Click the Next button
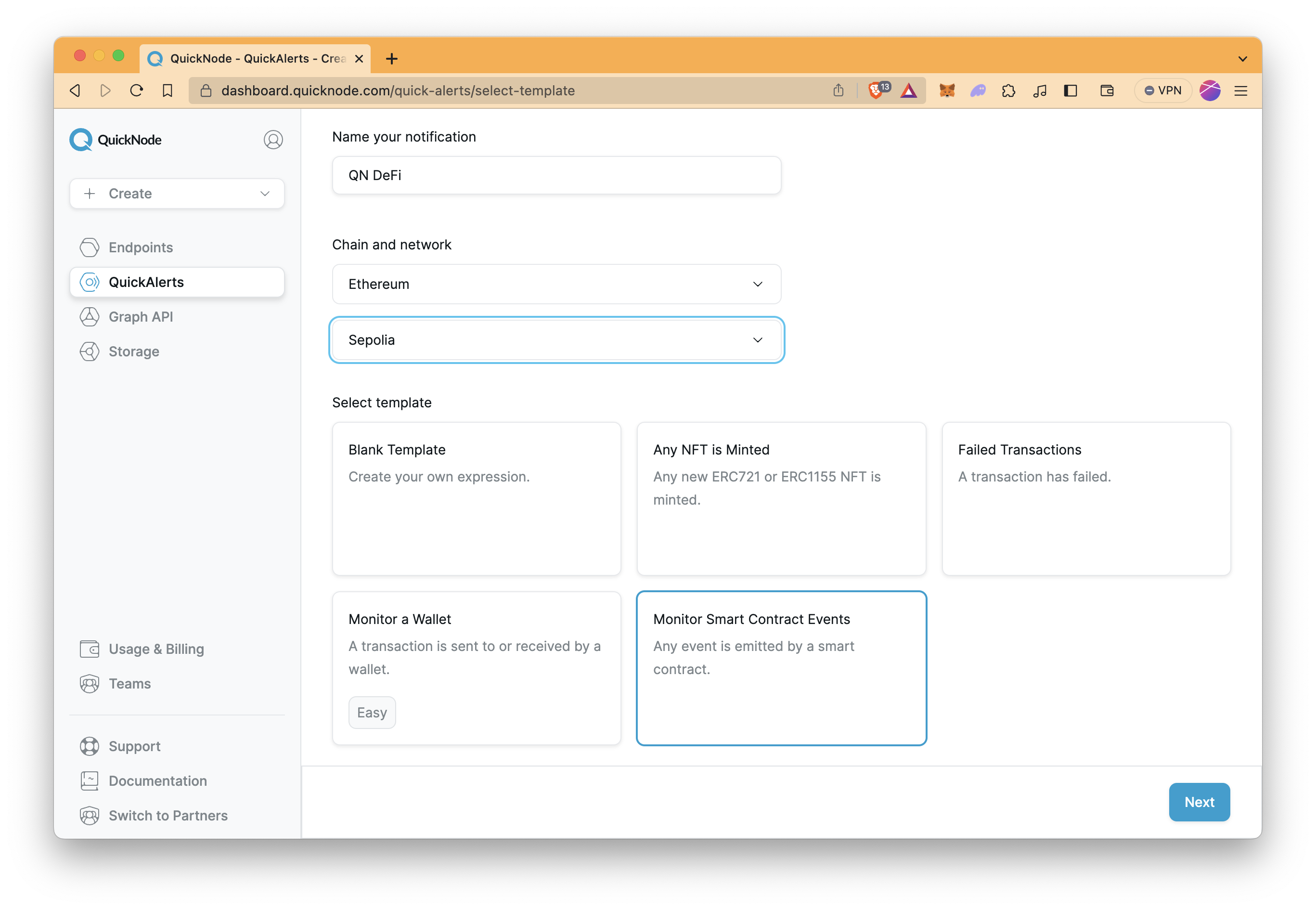 coord(1199,802)
